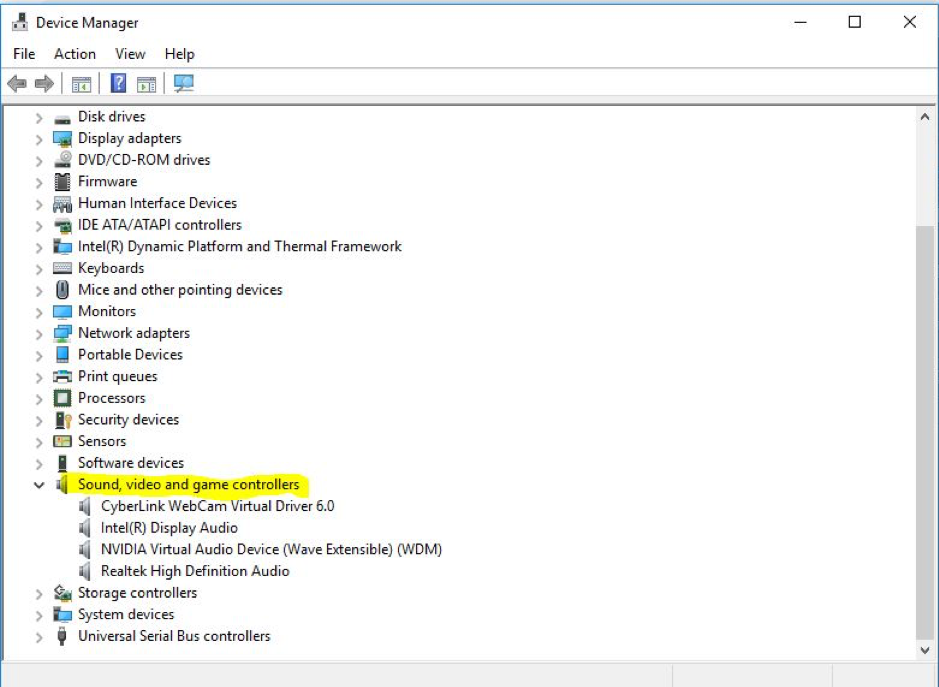Open the View menu
This screenshot has height=687, width=939.
pos(130,54)
